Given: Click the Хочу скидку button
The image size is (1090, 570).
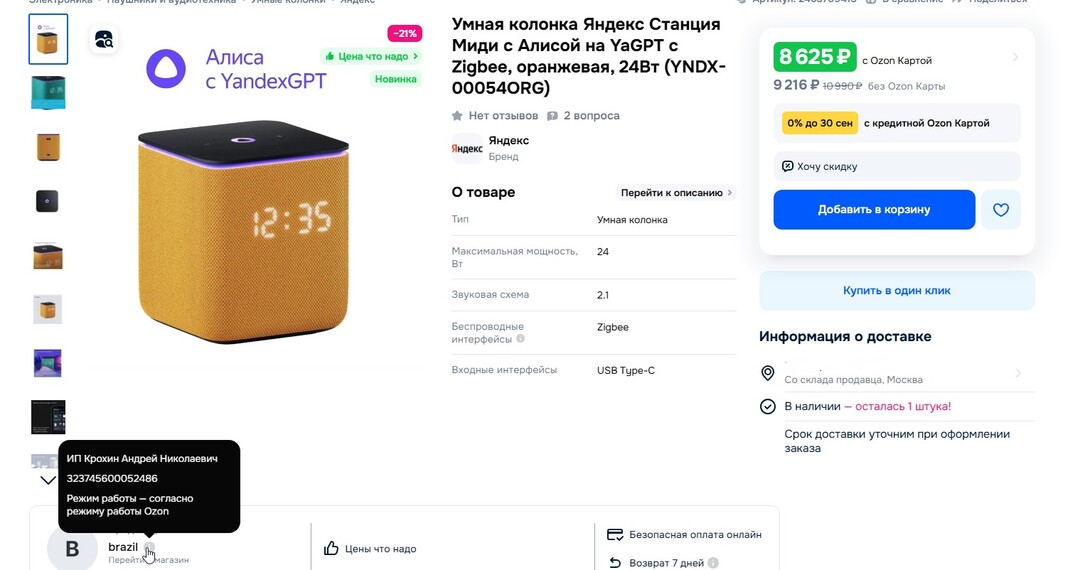Looking at the screenshot, I should [897, 166].
